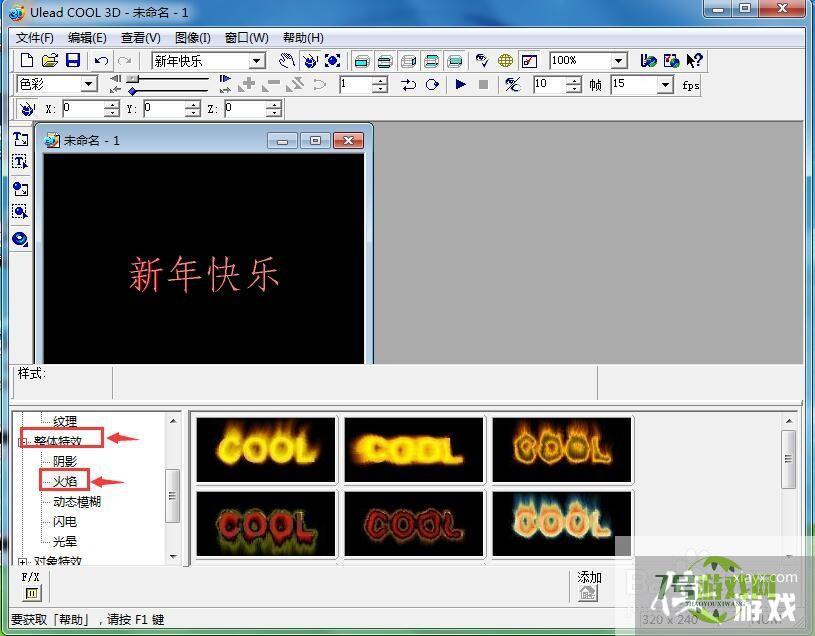Screen dimensions: 815x636
Task: Select 纹理 in the effects tree
Action: coord(65,421)
